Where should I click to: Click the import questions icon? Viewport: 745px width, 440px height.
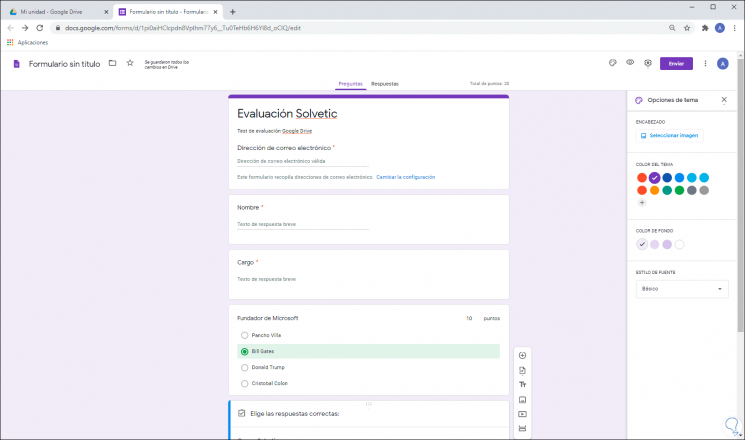(522, 370)
